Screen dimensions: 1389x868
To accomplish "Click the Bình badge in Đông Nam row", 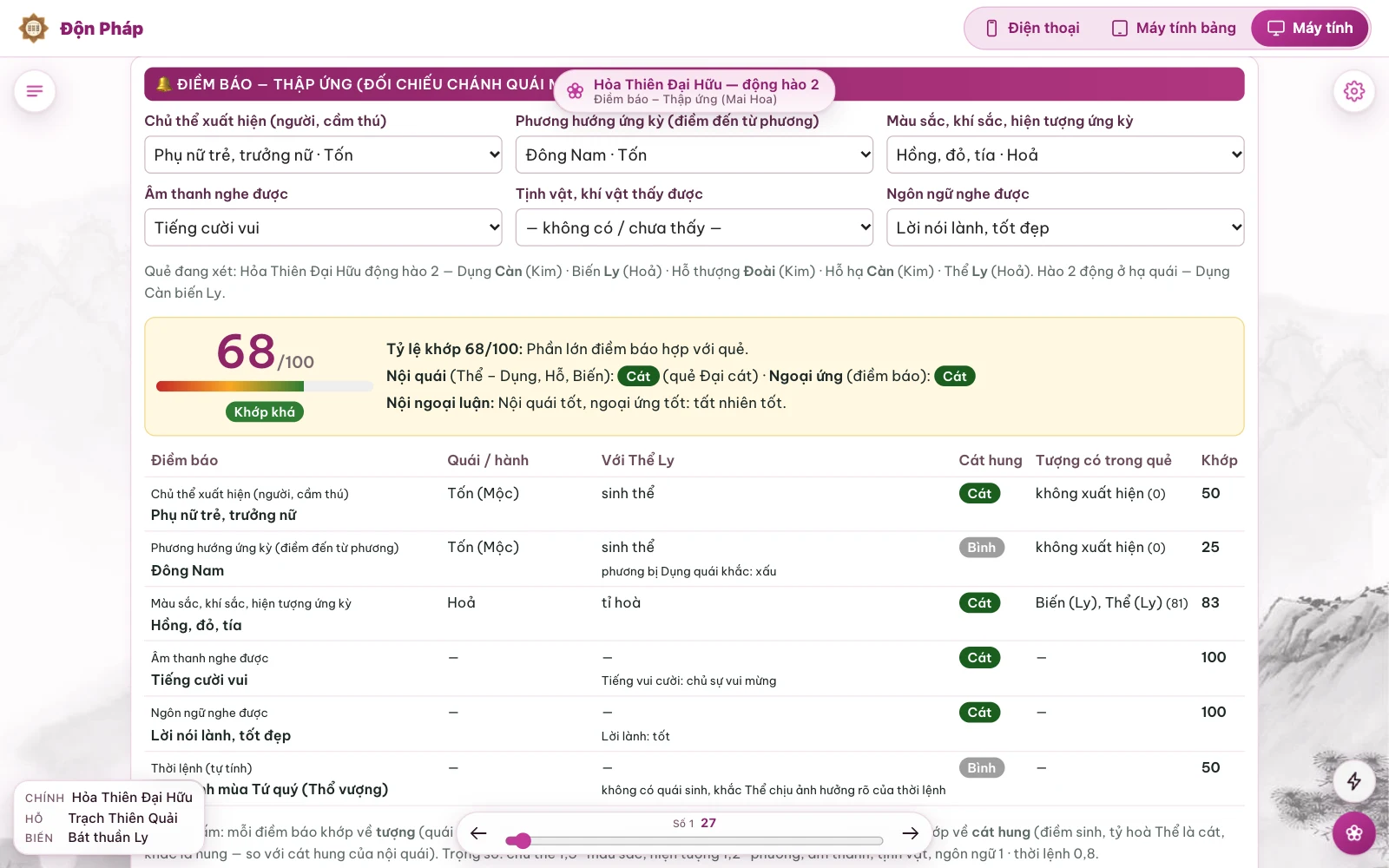I will 982,547.
